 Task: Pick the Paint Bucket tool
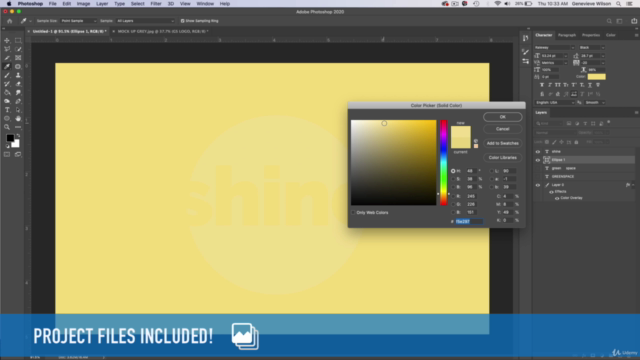click(x=7, y=92)
